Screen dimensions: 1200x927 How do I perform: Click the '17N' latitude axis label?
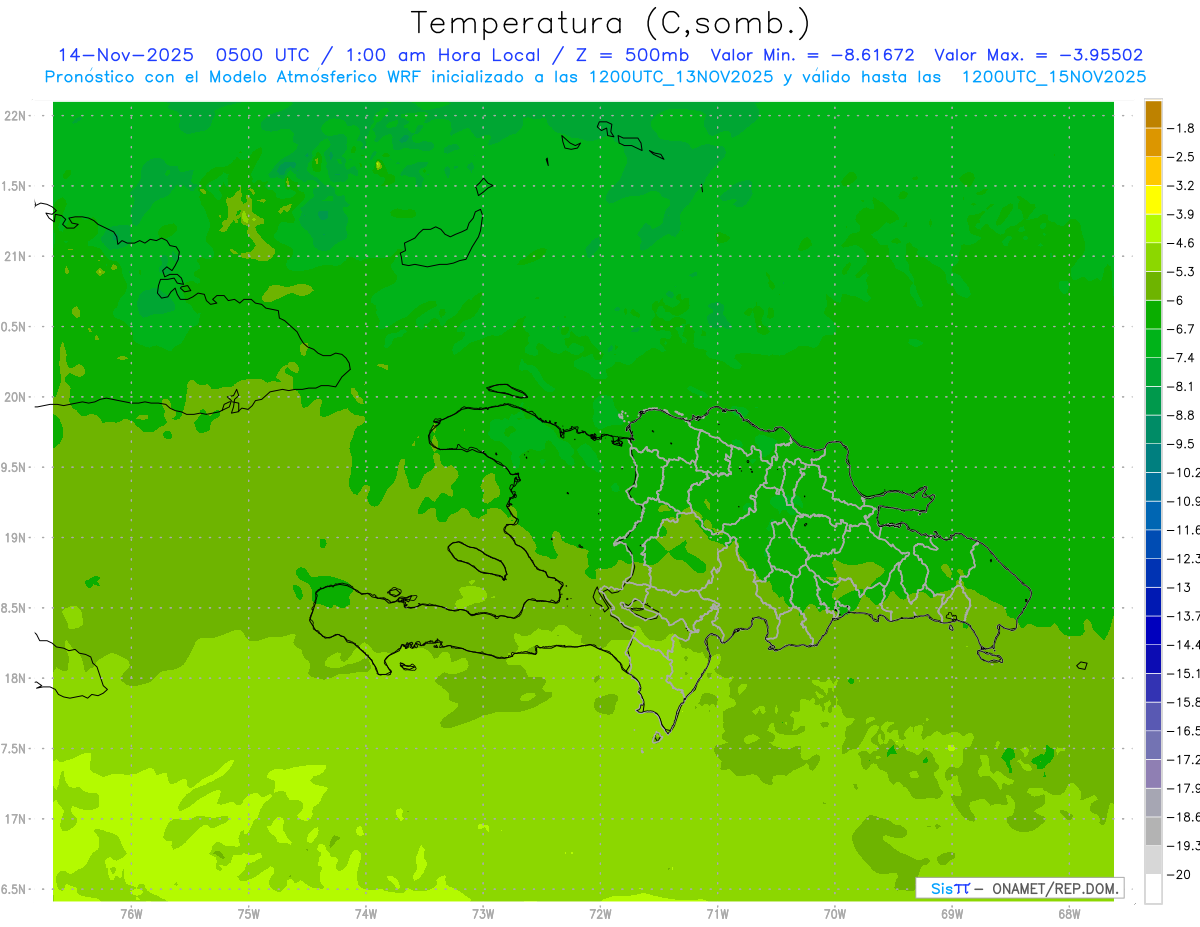(x=16, y=819)
